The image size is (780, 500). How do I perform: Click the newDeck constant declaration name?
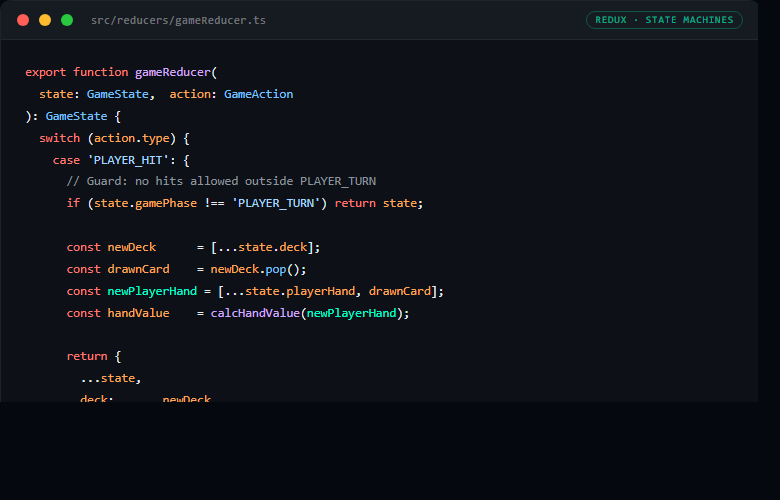[132, 247]
